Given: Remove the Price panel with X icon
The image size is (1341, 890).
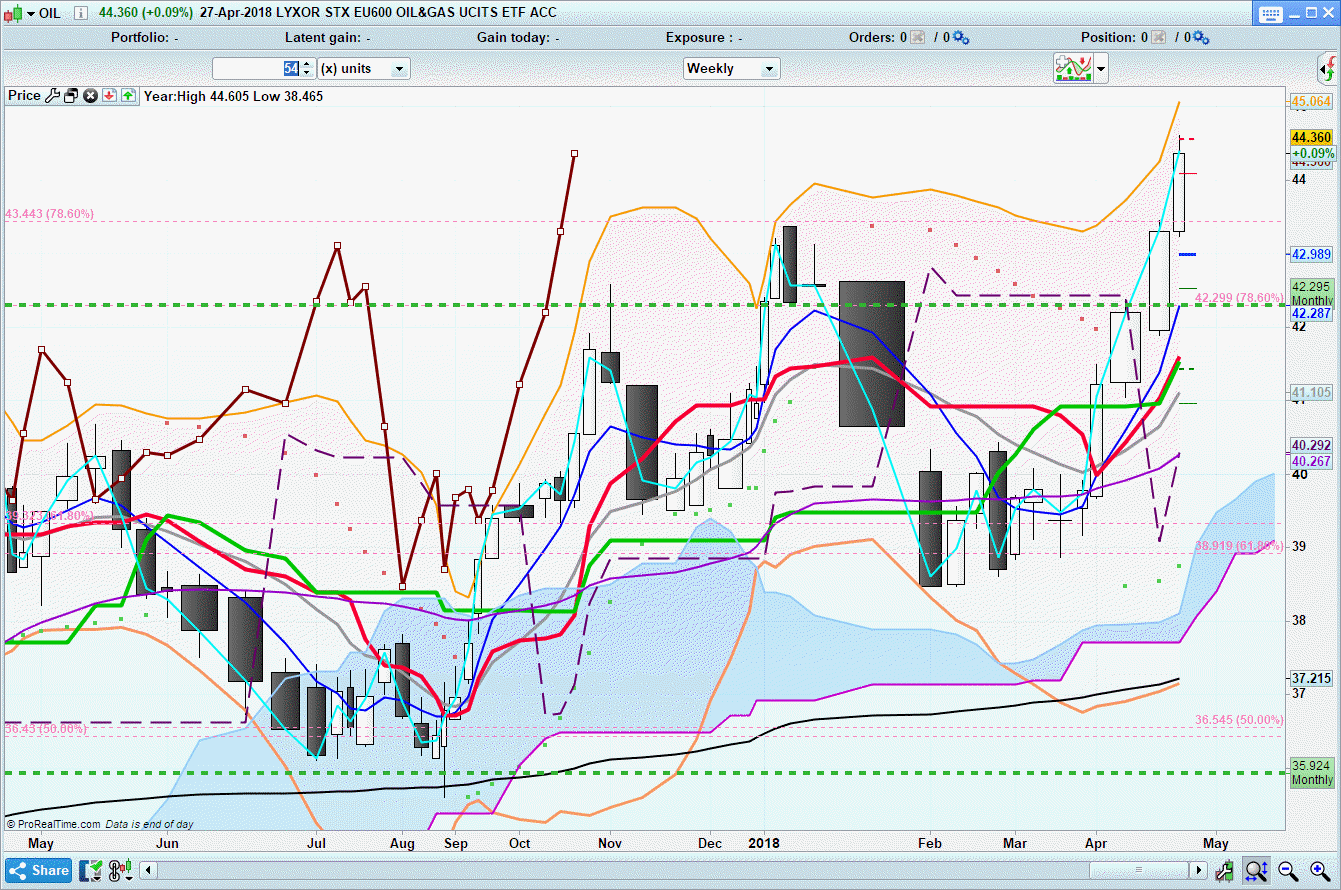Looking at the screenshot, I should 90,96.
